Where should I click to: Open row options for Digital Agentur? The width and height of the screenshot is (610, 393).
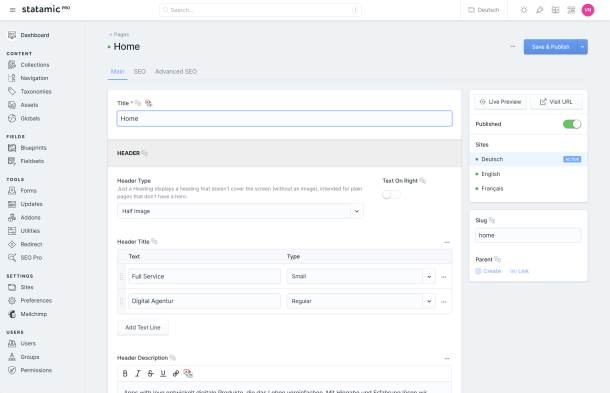(443, 302)
